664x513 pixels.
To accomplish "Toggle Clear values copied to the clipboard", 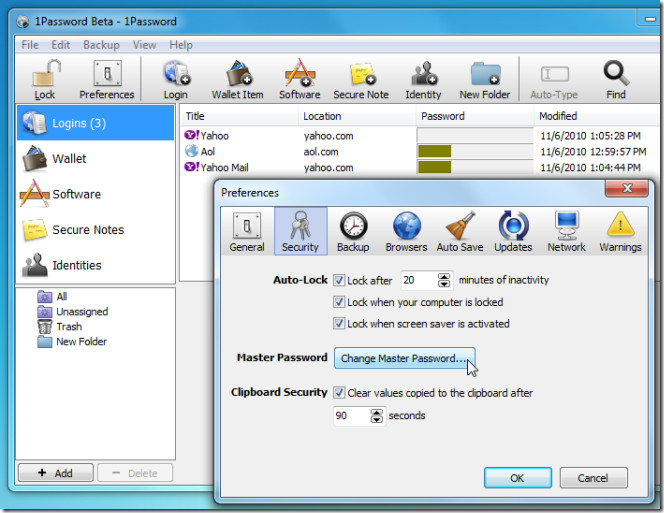I will 339,393.
